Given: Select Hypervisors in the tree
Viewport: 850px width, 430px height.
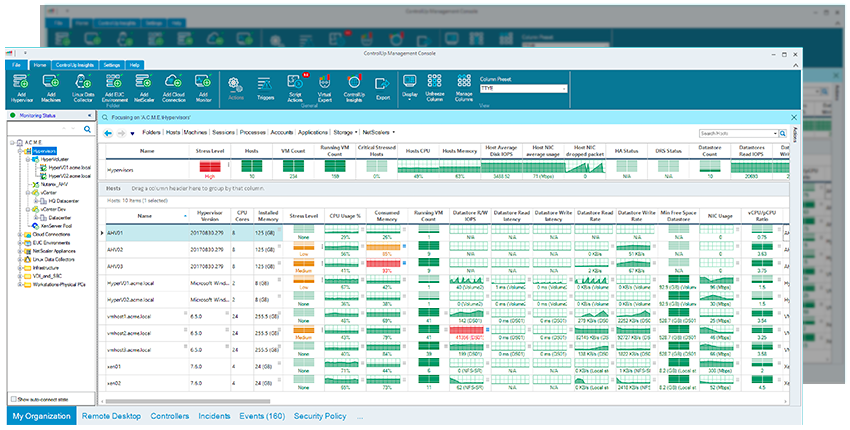Looking at the screenshot, I should (x=43, y=151).
